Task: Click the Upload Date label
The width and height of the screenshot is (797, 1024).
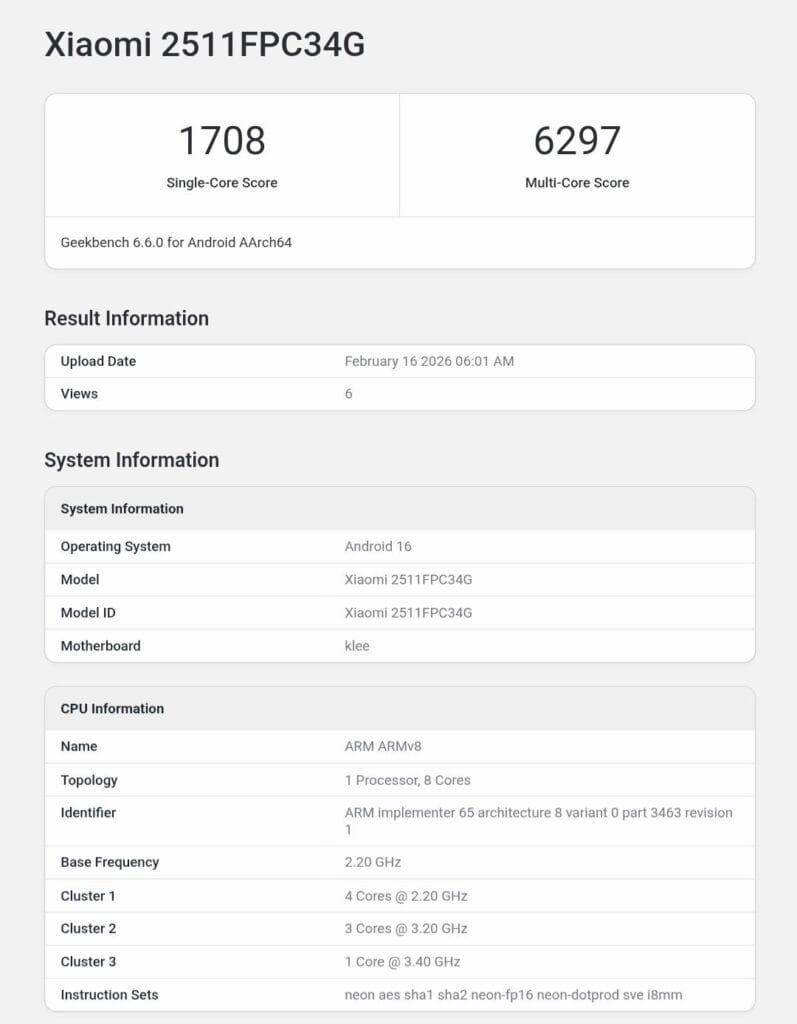Action: 99,361
